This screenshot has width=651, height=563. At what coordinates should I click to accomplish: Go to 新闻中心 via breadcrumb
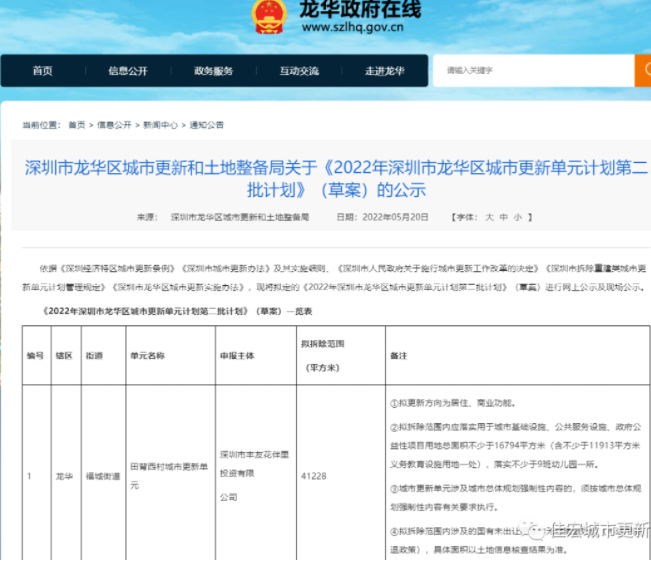[160, 125]
